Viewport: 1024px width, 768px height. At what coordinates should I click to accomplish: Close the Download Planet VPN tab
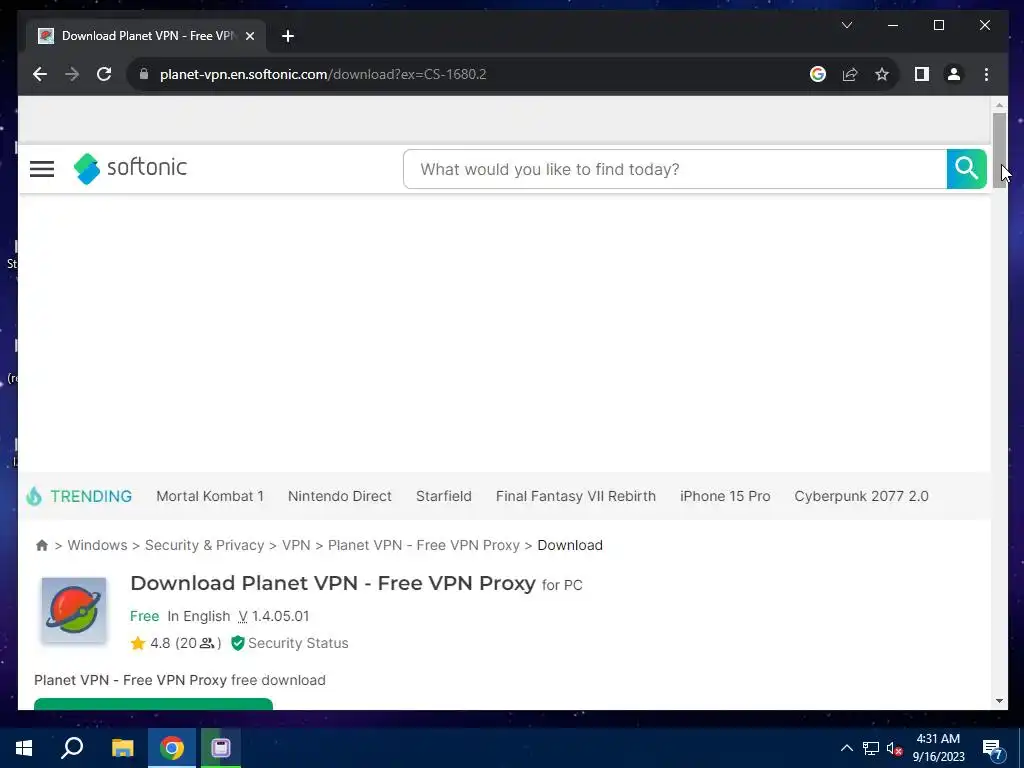pyautogui.click(x=249, y=36)
